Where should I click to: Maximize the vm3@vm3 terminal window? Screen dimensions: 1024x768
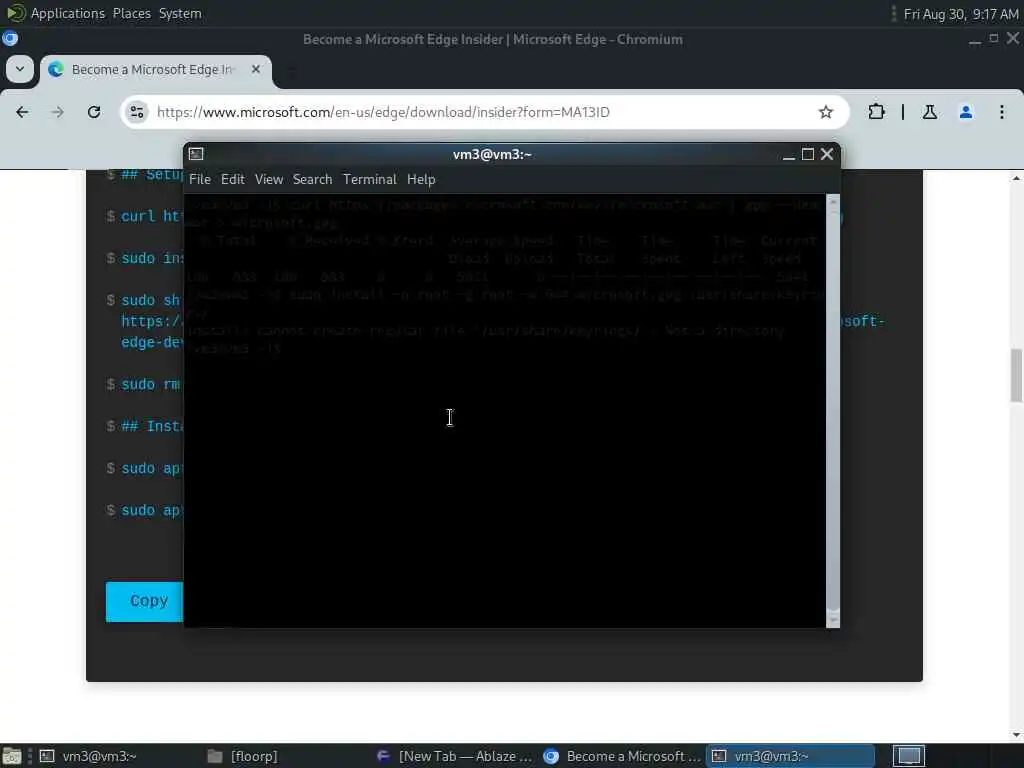coord(808,154)
